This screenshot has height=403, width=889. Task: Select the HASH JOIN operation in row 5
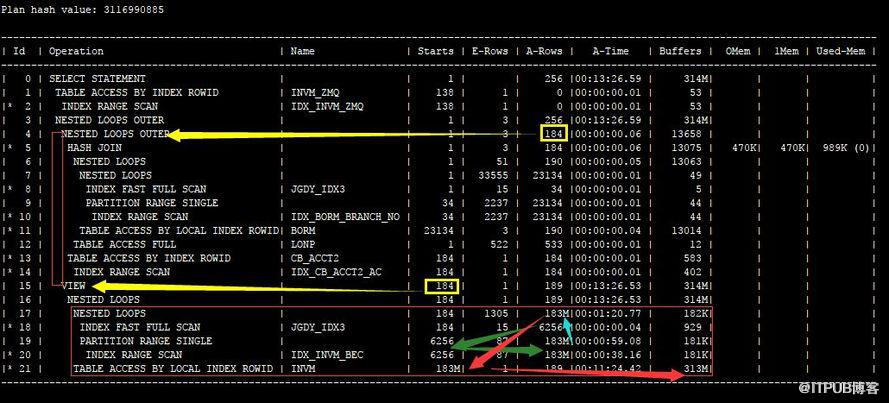coord(94,148)
